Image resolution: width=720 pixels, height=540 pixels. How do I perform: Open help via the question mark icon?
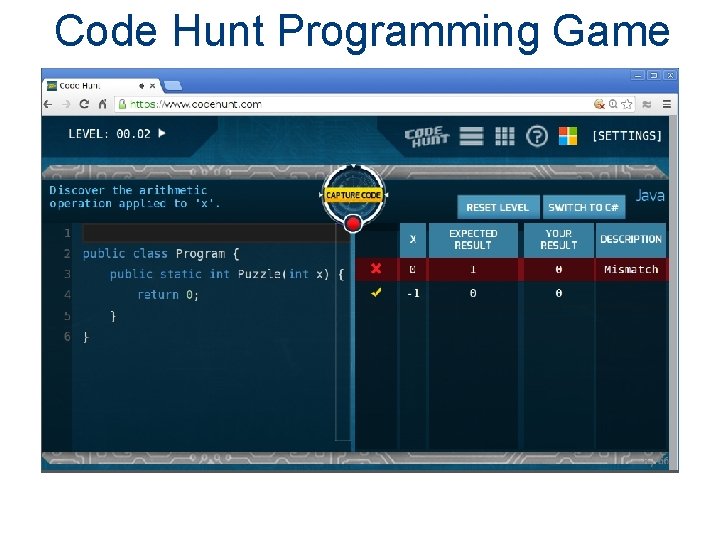coord(537,136)
